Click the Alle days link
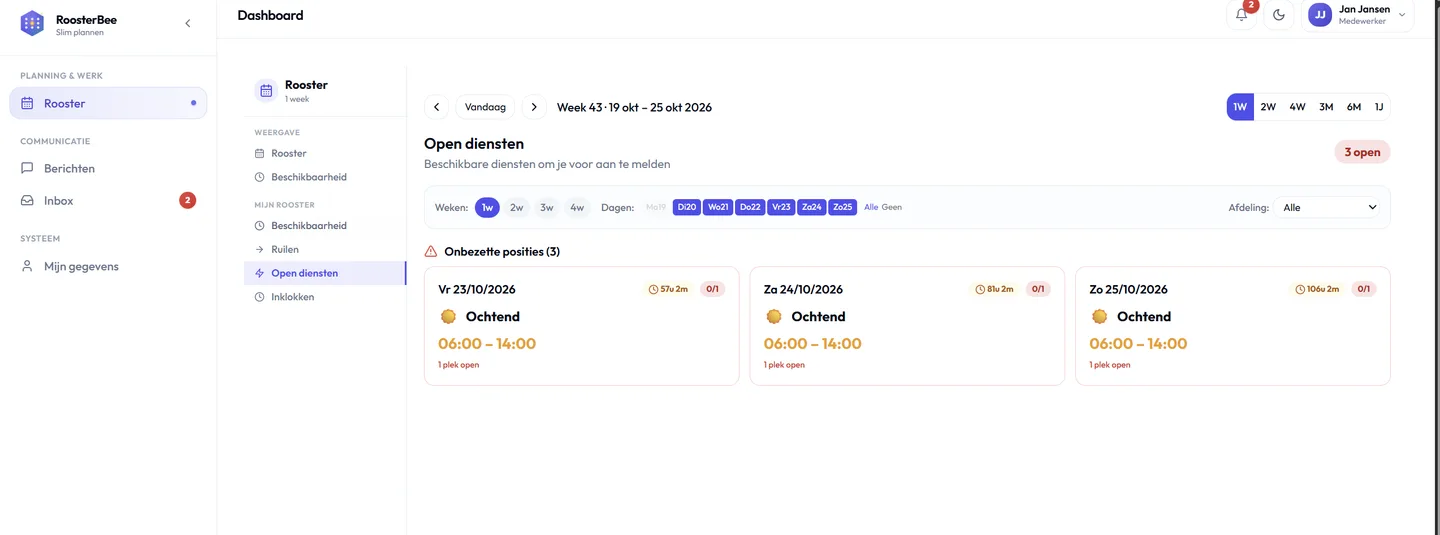 coord(871,207)
